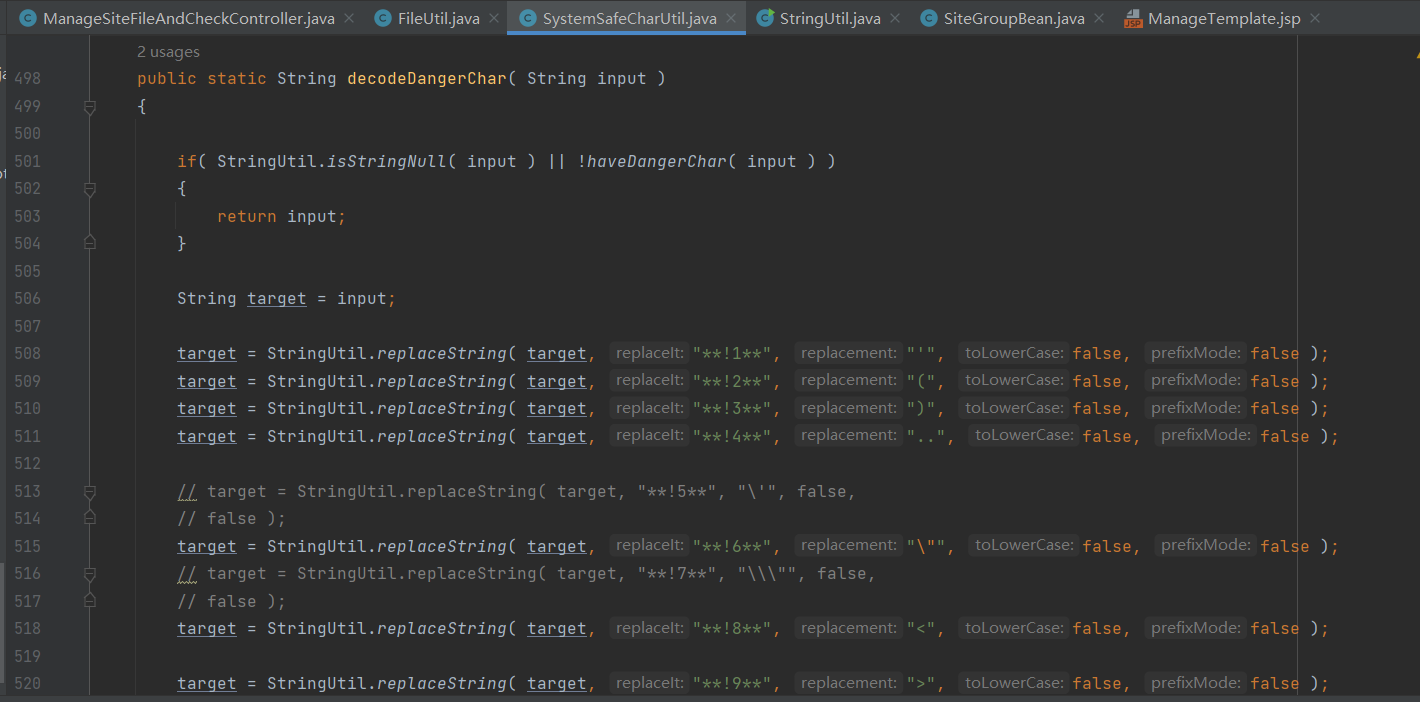Click the isStringNull method call
Screen dimensions: 1420x702
[386, 161]
